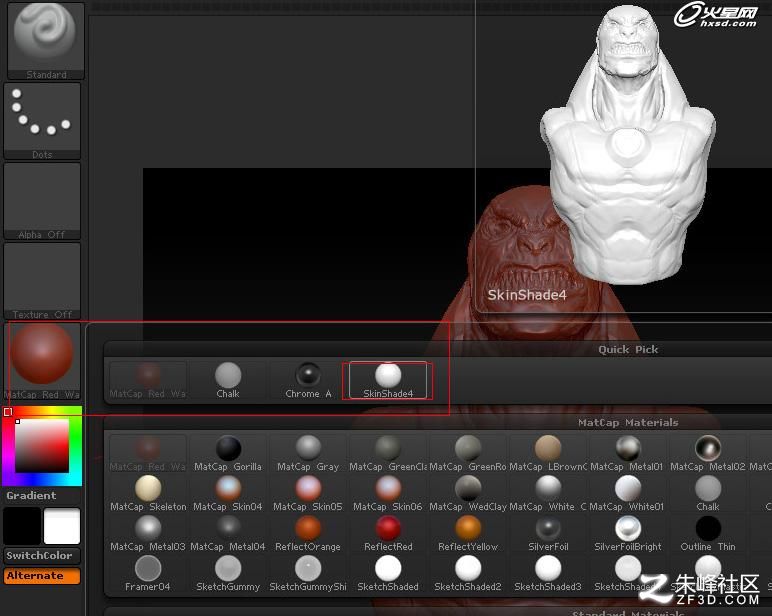The image size is (772, 616).
Task: Select SkinShade4 in Quick Pick
Action: pos(388,380)
